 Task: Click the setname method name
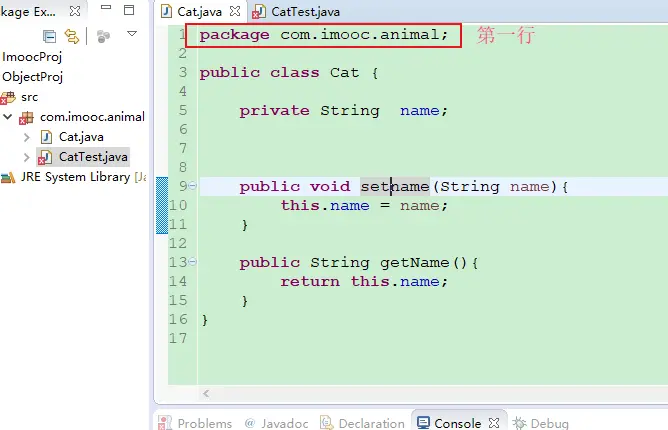[x=395, y=187]
